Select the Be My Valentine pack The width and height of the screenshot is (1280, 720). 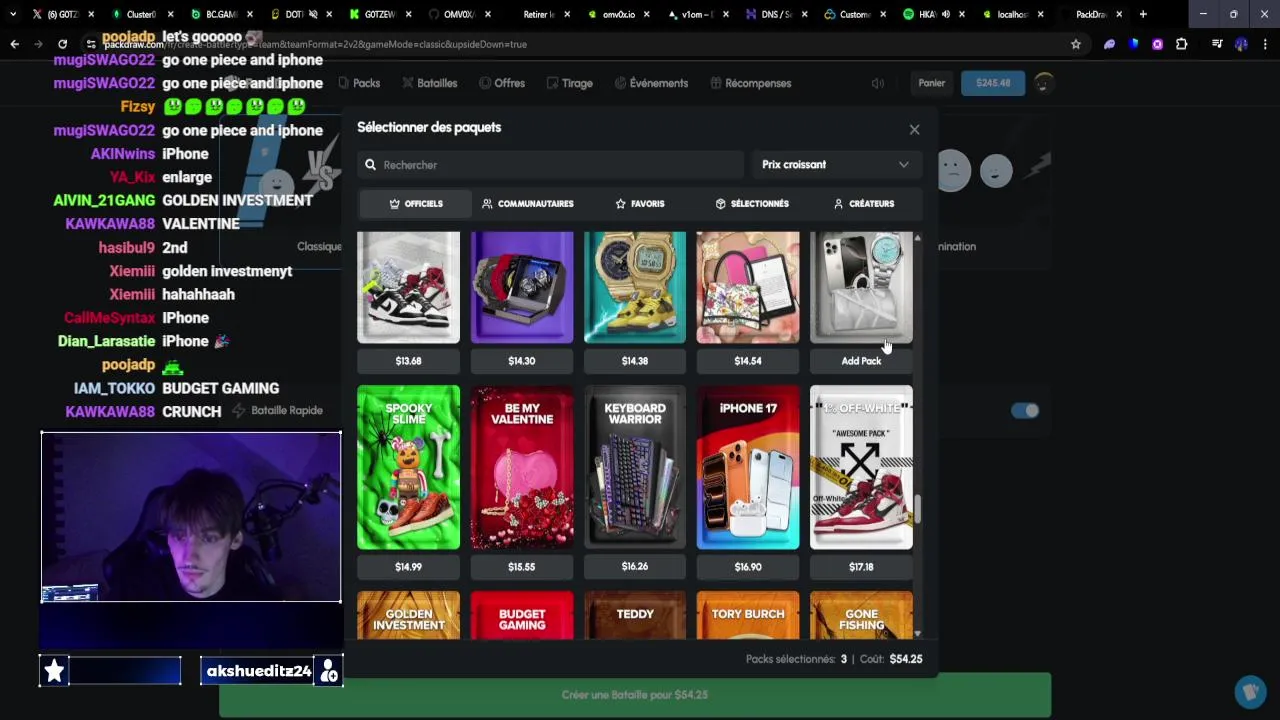[521, 468]
